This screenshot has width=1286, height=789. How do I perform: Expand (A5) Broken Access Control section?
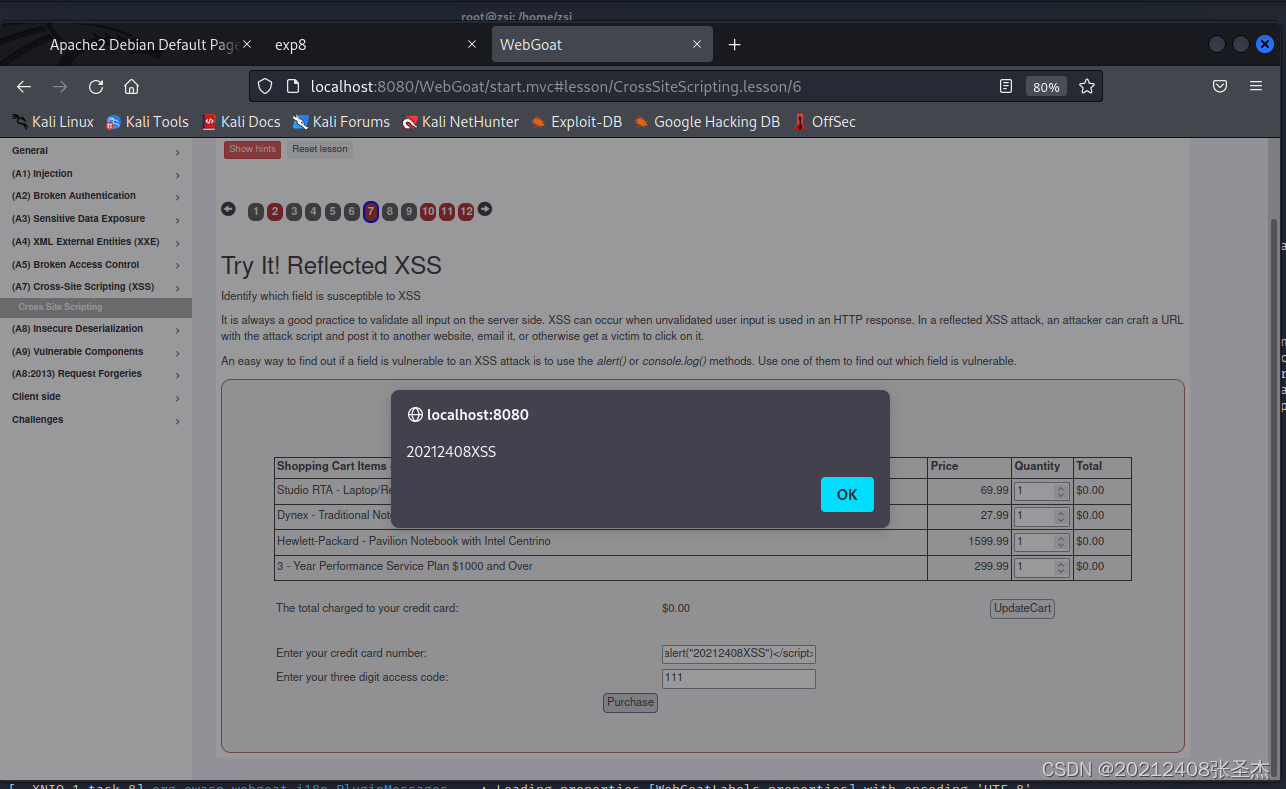point(96,265)
